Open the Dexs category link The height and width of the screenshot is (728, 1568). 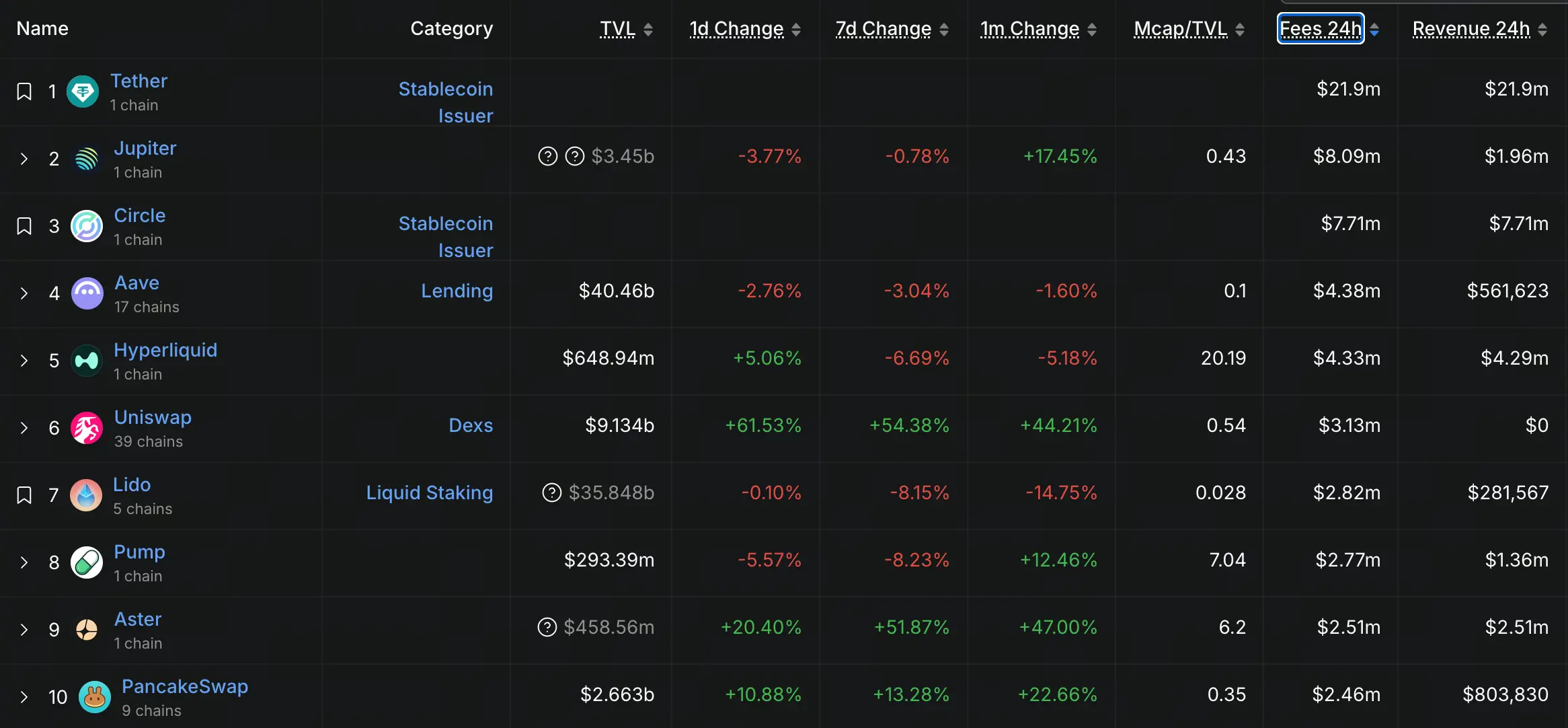click(471, 425)
